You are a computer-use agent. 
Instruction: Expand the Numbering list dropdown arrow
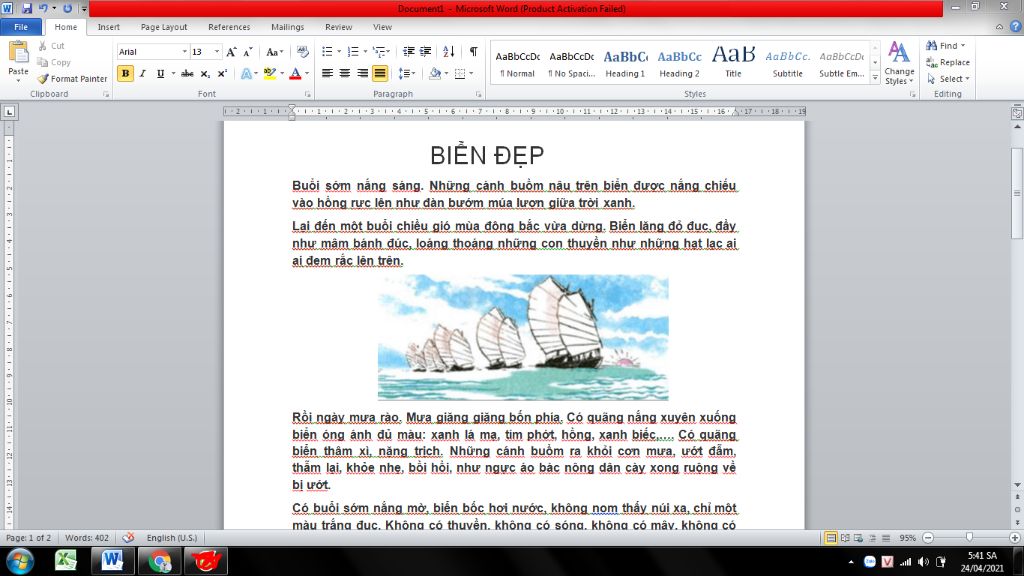click(364, 52)
